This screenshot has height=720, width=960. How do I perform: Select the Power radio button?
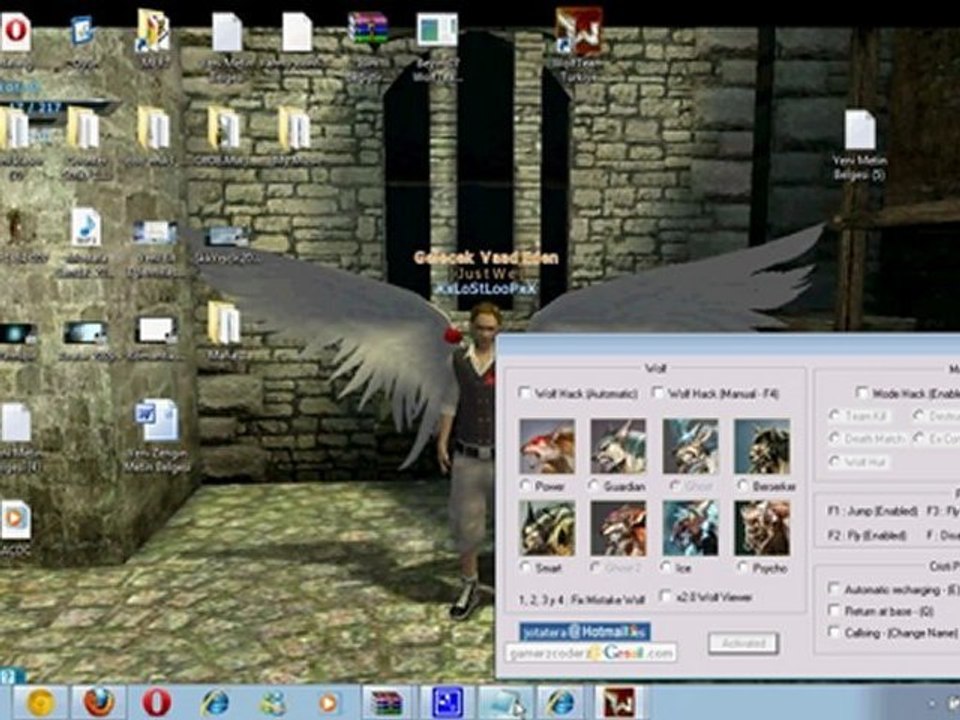pyautogui.click(x=525, y=486)
